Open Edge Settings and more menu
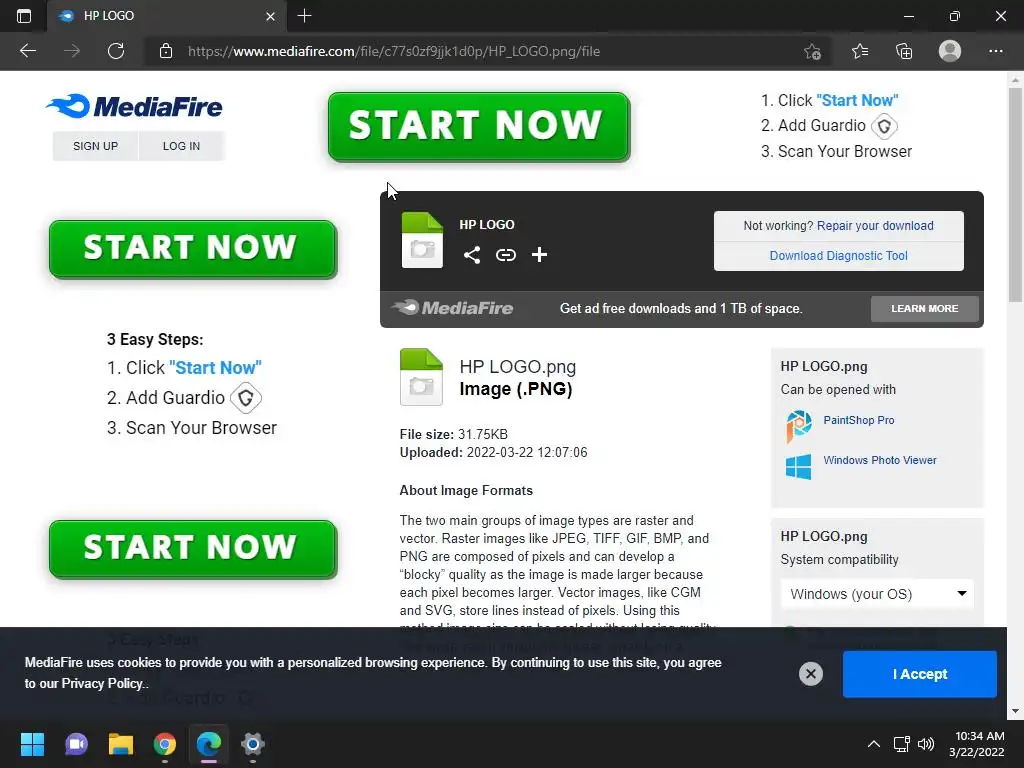The width and height of the screenshot is (1024, 768). 995,51
